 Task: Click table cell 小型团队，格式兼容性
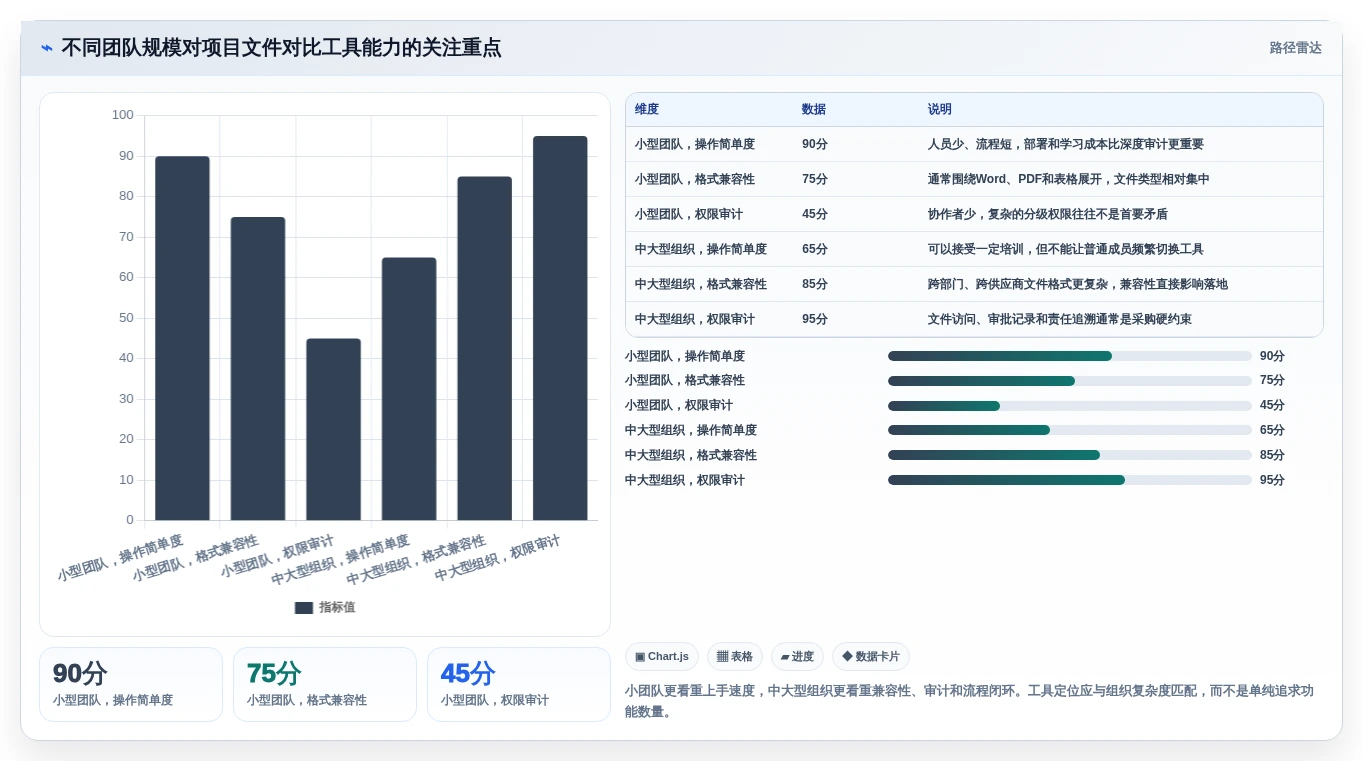click(695, 179)
